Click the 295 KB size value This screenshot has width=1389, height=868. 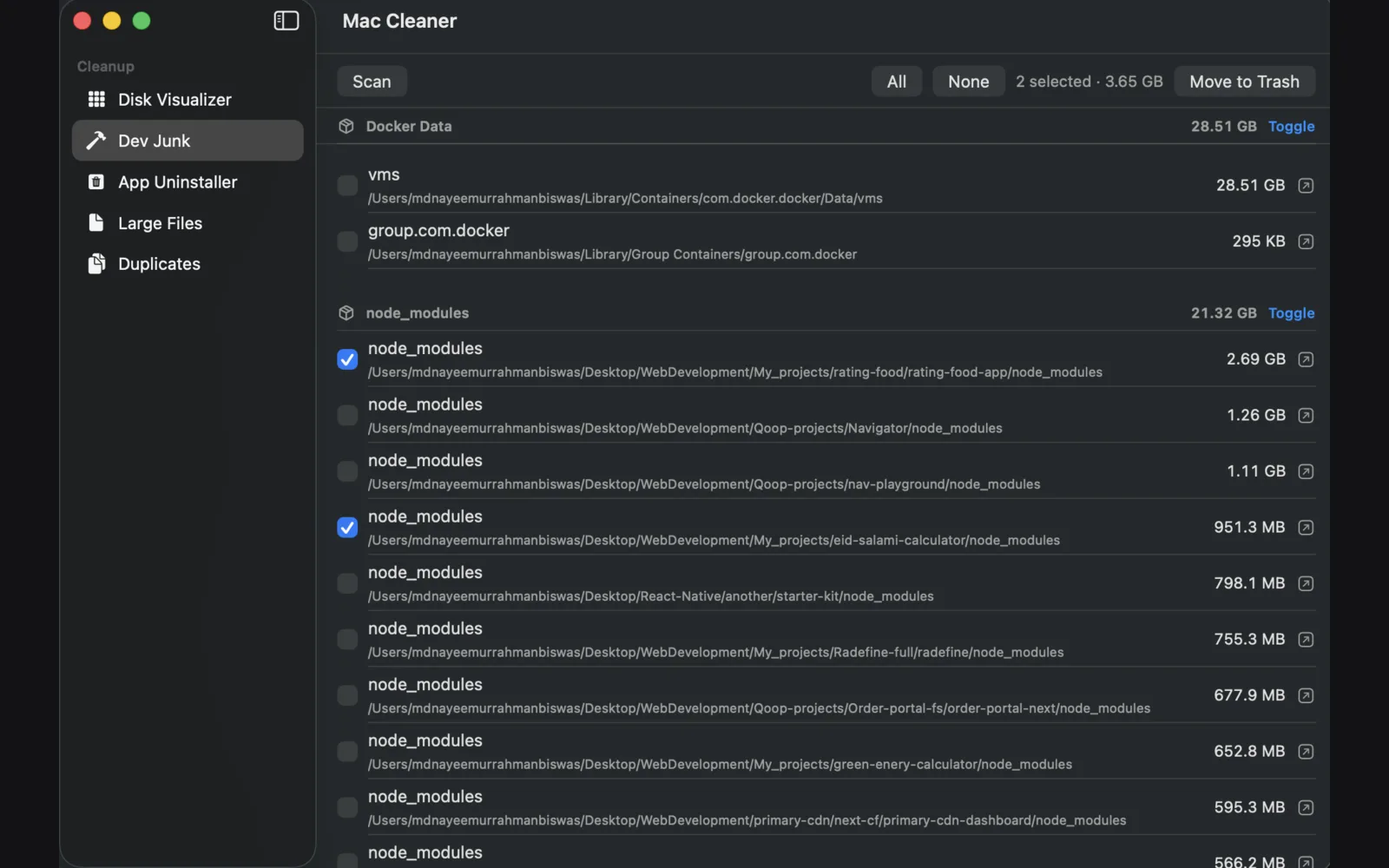[x=1258, y=241]
